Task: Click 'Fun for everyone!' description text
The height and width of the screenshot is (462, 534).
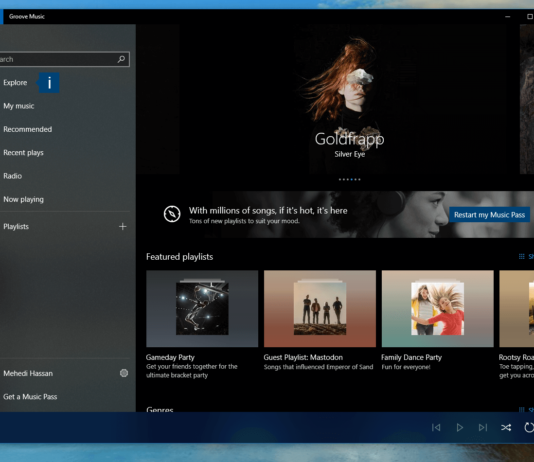Action: coord(406,367)
